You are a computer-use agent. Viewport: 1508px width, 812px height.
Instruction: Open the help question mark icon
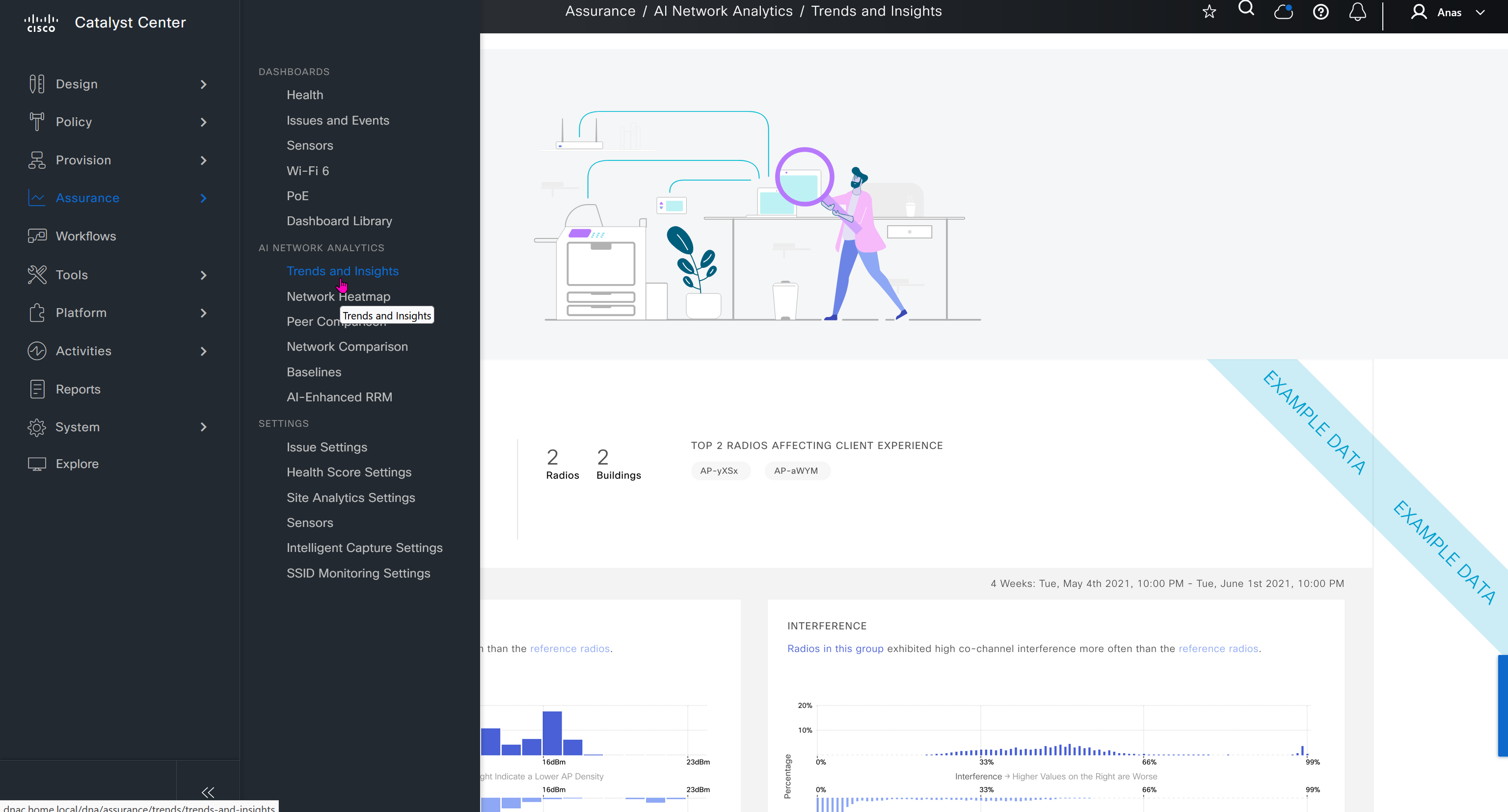point(1320,12)
